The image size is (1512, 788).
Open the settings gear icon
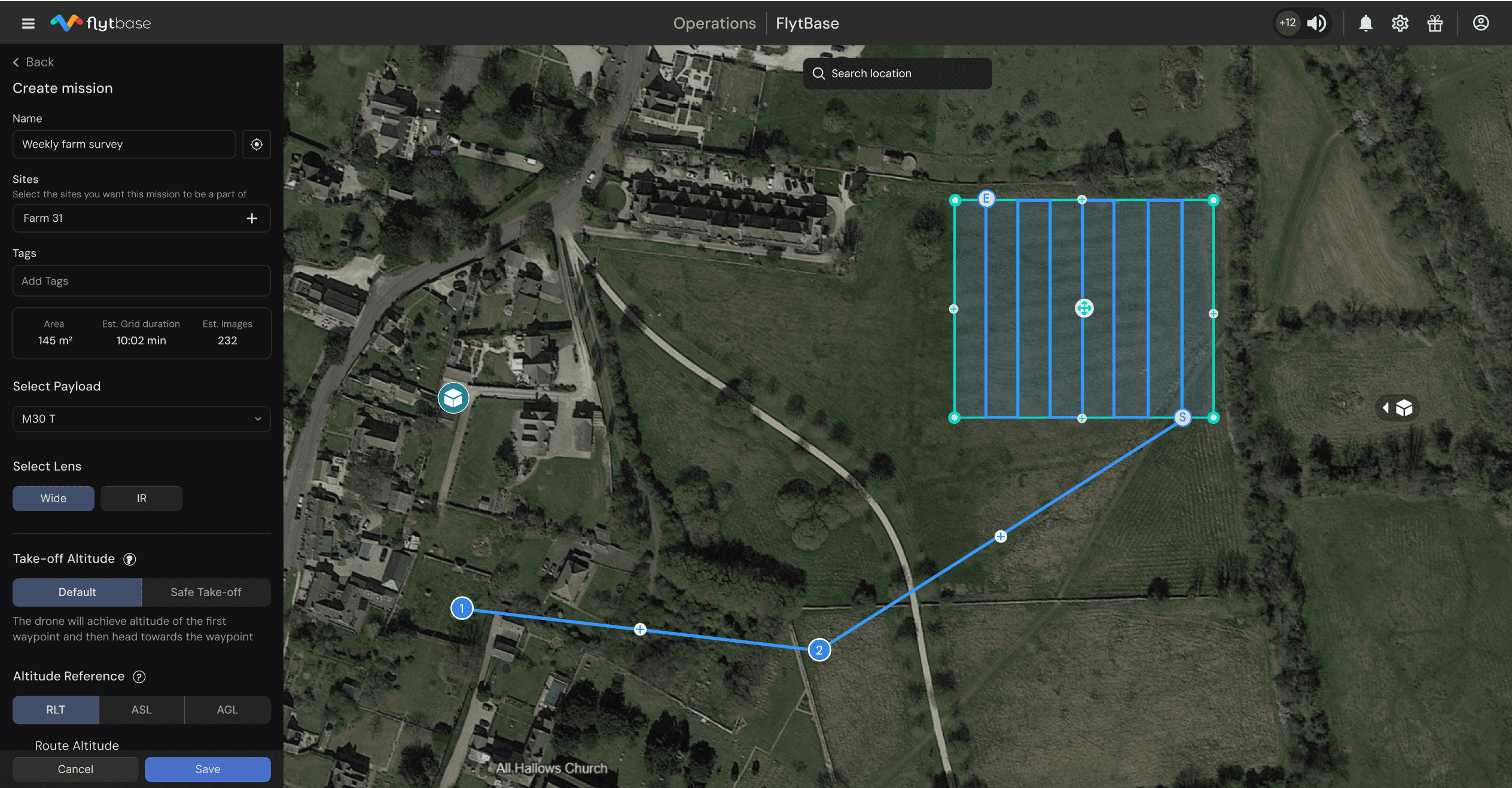click(x=1400, y=23)
